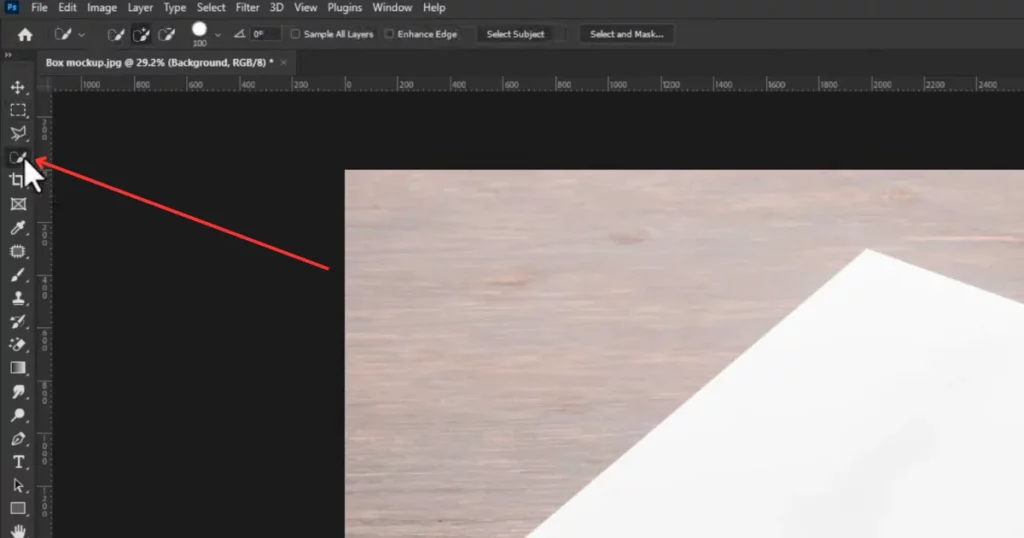Select the Horizontal Type tool

click(x=18, y=462)
